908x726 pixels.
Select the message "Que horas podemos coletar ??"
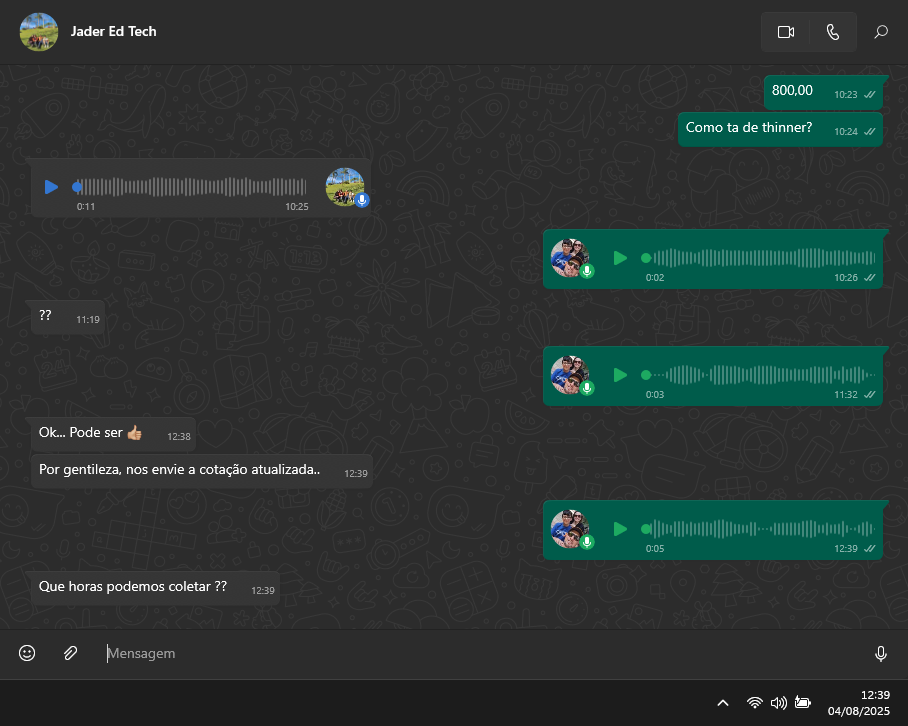(133, 587)
